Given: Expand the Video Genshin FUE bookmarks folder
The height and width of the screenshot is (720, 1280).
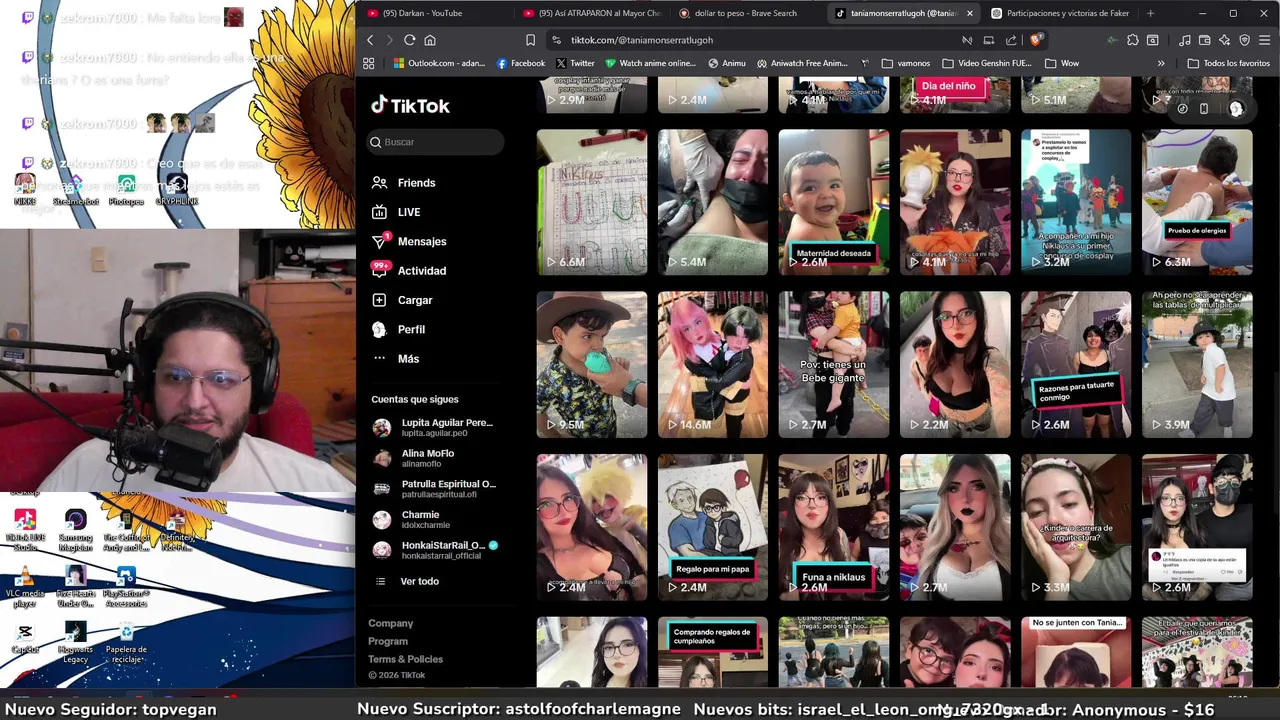Looking at the screenshot, I should point(987,63).
